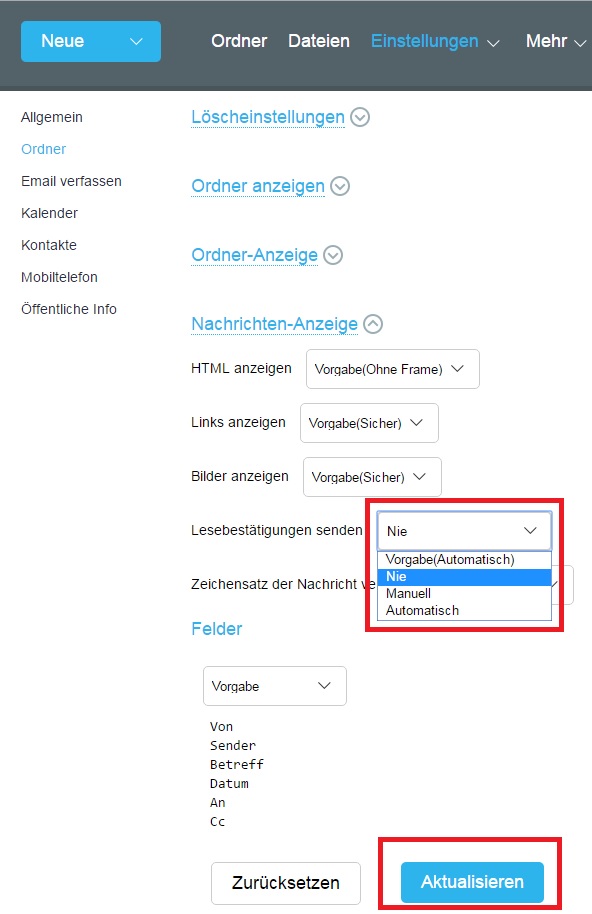Expand the Ordner-Anzeige section
The width and height of the screenshot is (592, 914).
(331, 254)
